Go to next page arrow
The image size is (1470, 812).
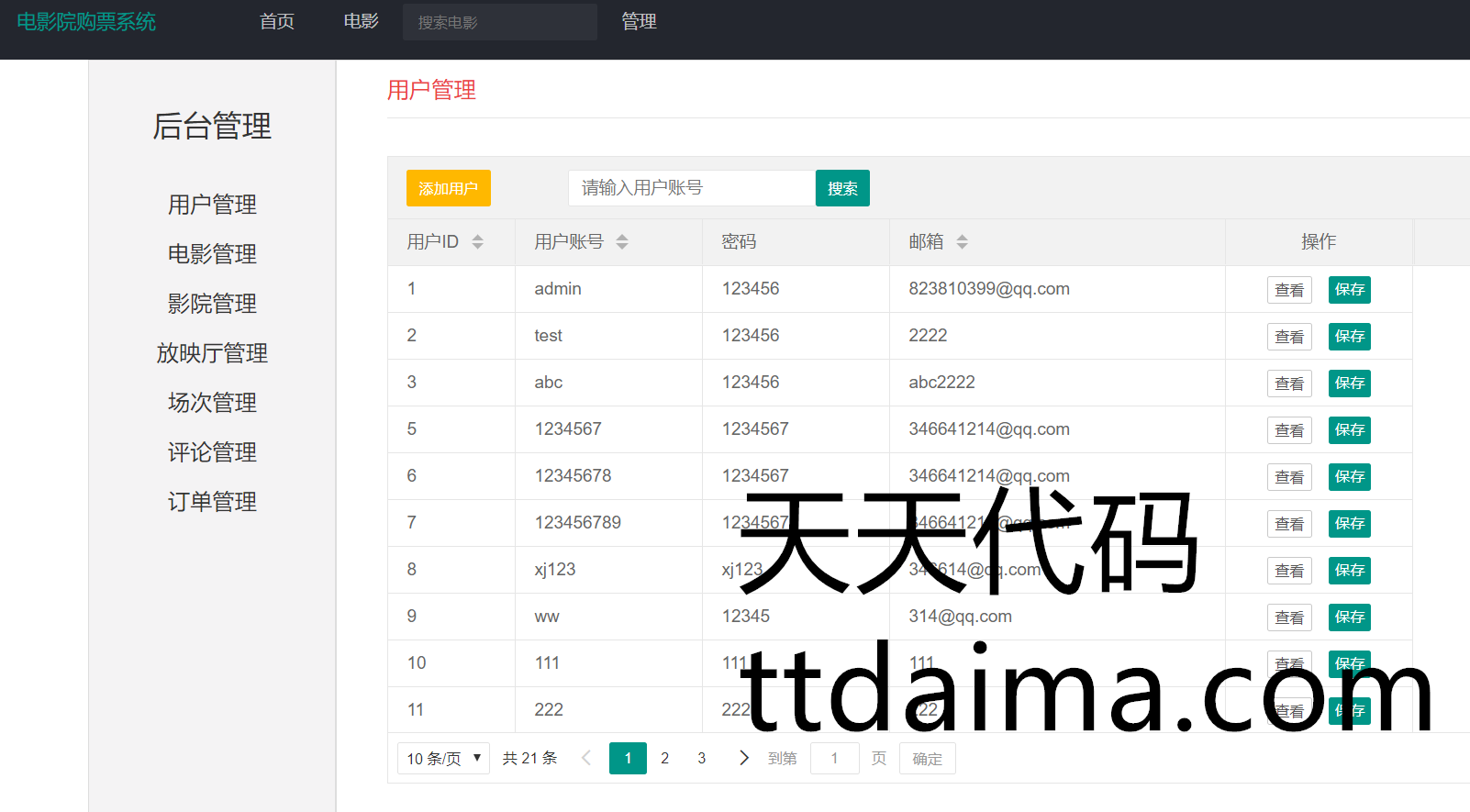click(743, 758)
